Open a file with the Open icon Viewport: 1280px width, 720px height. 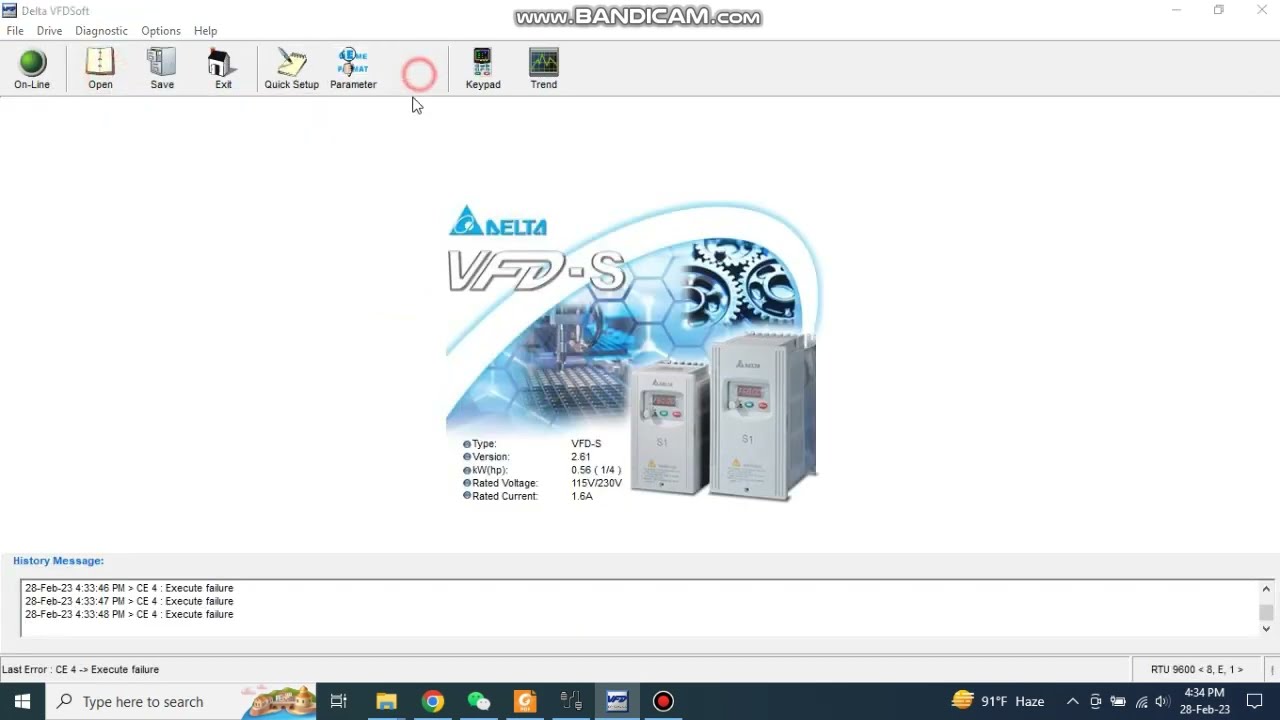click(x=100, y=69)
